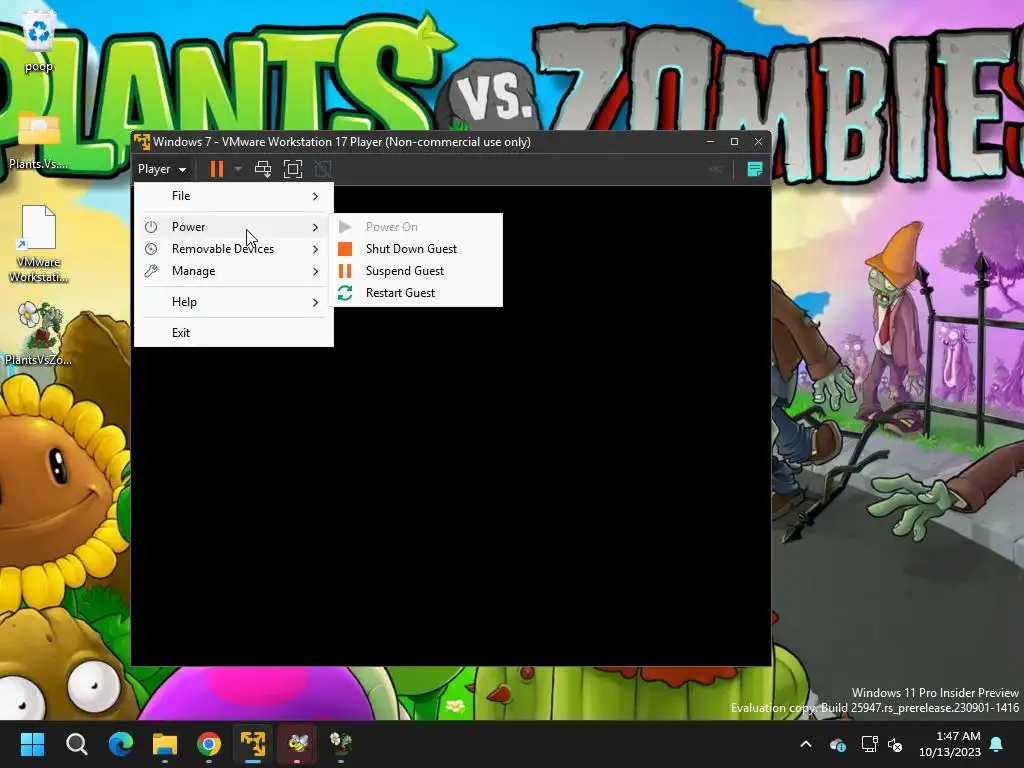
Task: Expand the Removable Devices chevron arrow
Action: [315, 249]
